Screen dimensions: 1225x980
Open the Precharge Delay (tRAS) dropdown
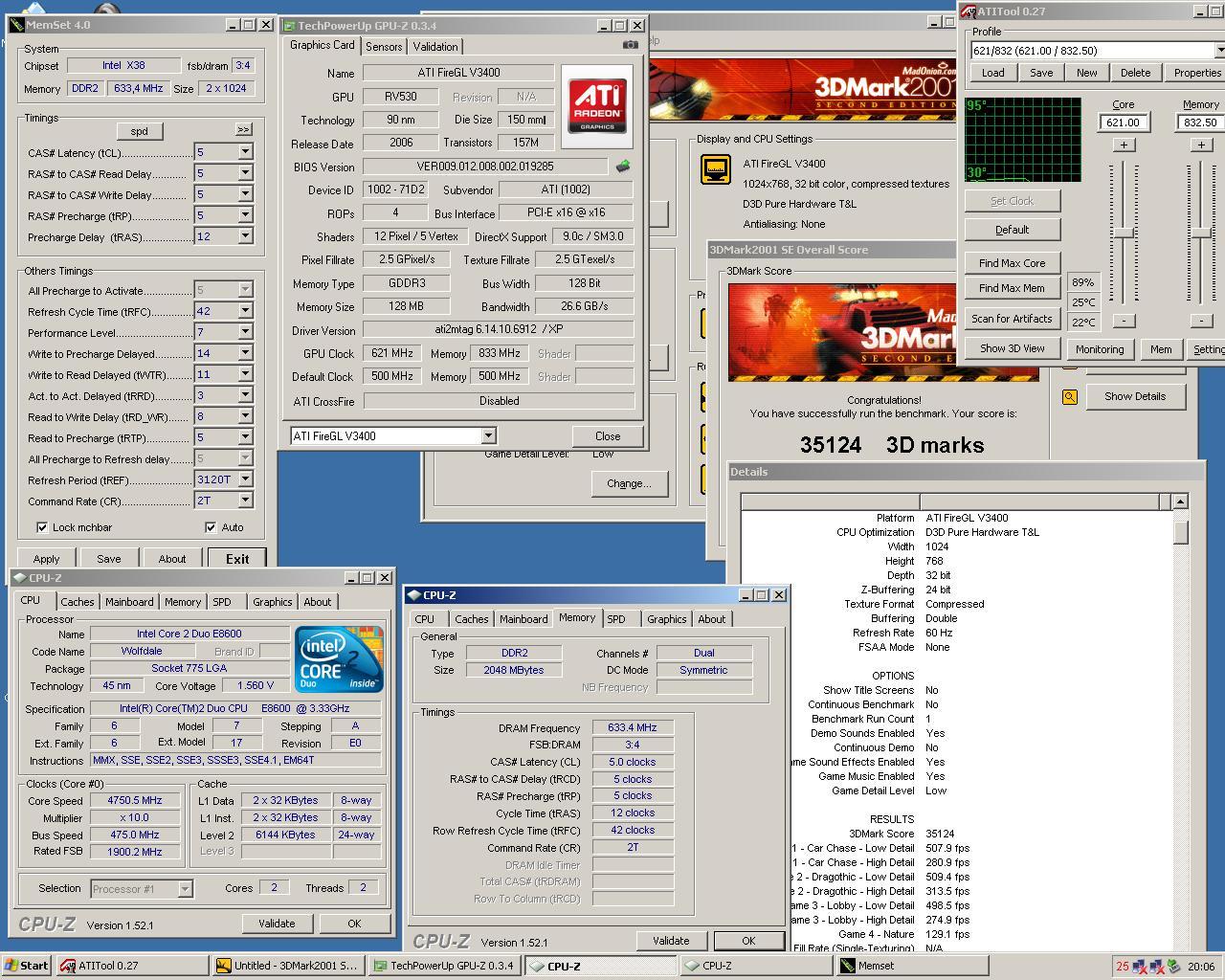(x=245, y=236)
